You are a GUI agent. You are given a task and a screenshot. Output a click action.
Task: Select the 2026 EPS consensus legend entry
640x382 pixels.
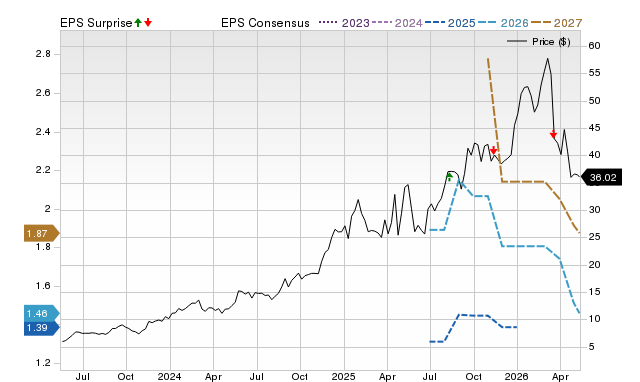[503, 23]
